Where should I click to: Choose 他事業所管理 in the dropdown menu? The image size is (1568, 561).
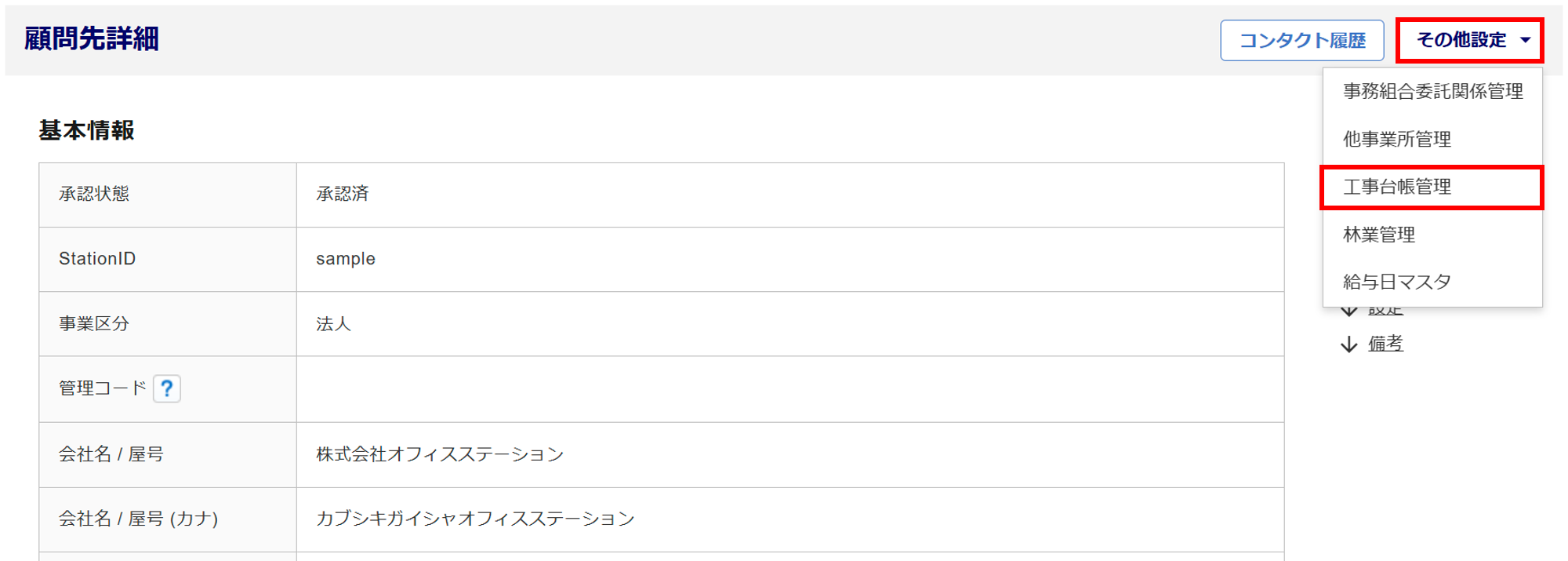pyautogui.click(x=1396, y=140)
